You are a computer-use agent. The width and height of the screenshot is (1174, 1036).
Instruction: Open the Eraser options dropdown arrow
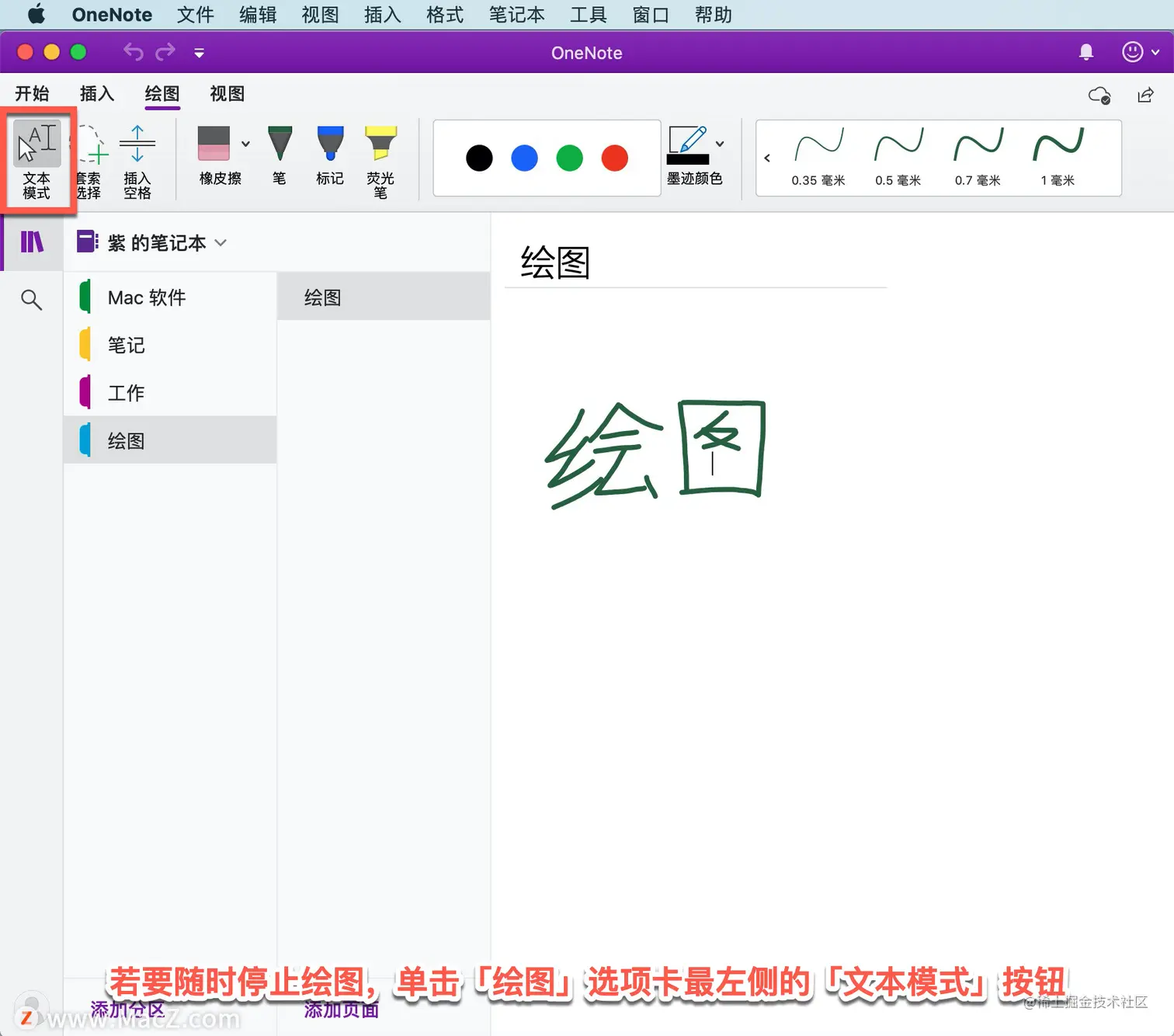tap(245, 144)
